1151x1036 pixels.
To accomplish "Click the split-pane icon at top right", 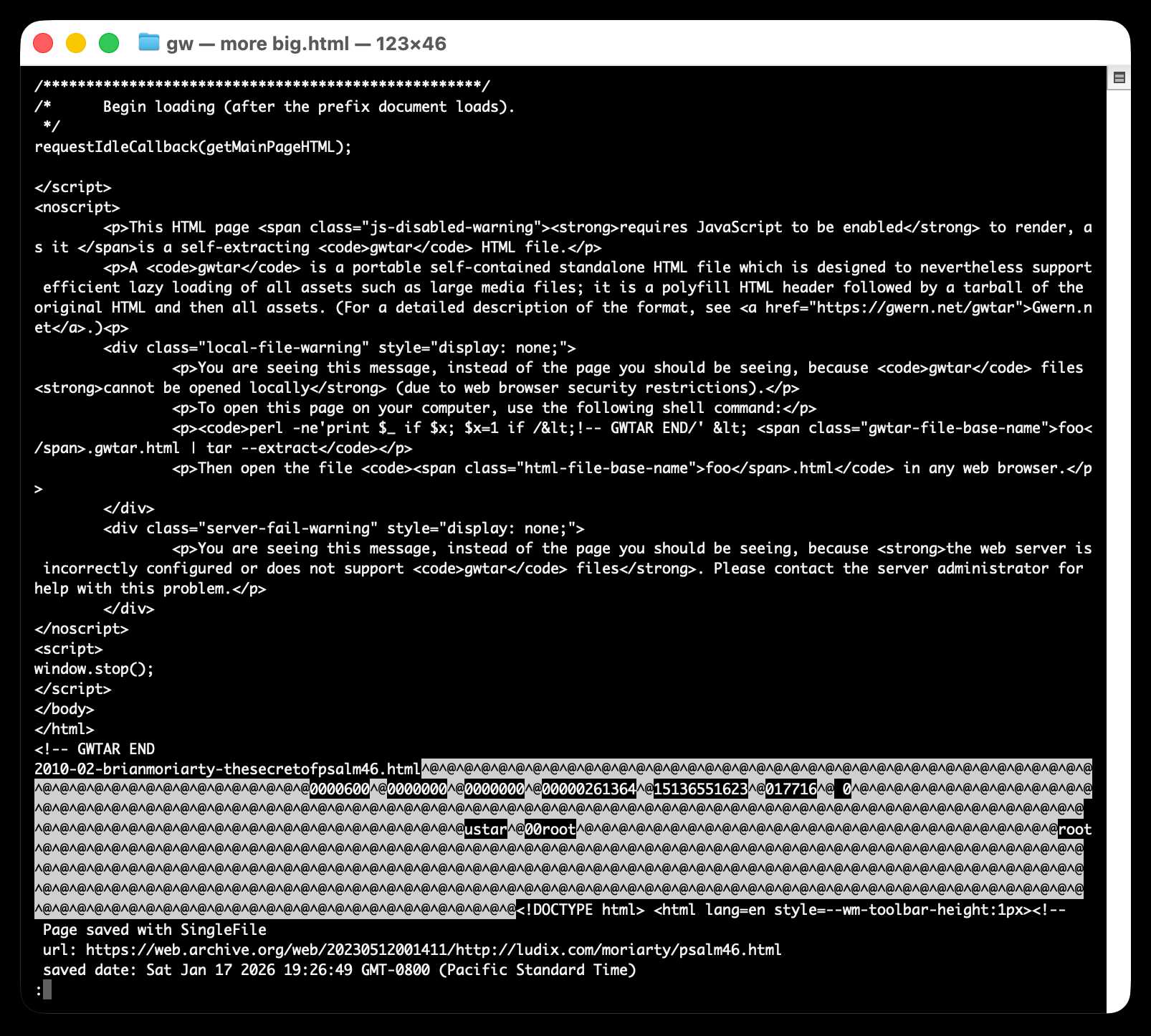I will click(x=1118, y=76).
